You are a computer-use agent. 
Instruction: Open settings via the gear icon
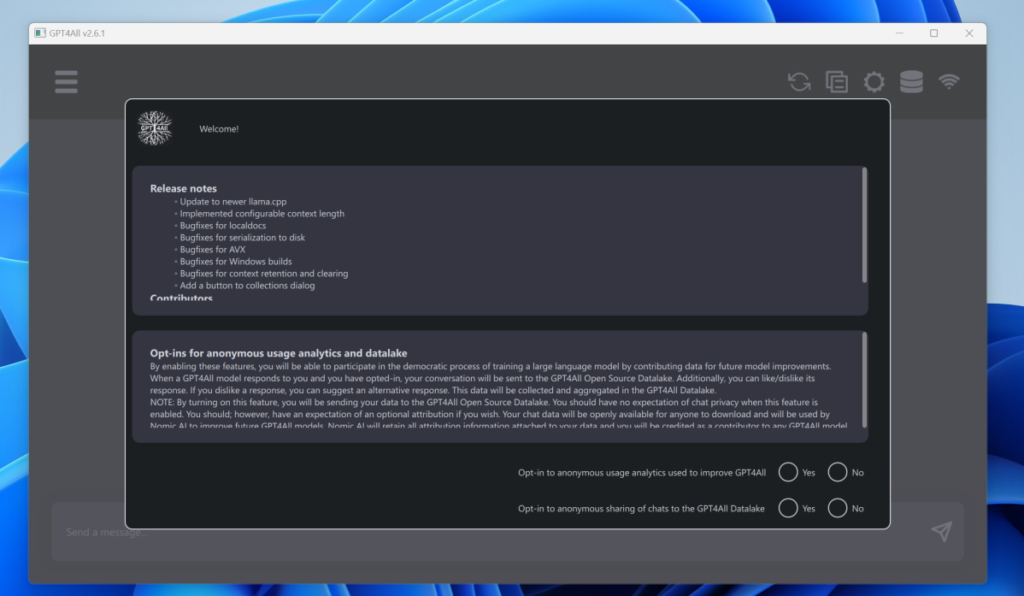pos(874,82)
